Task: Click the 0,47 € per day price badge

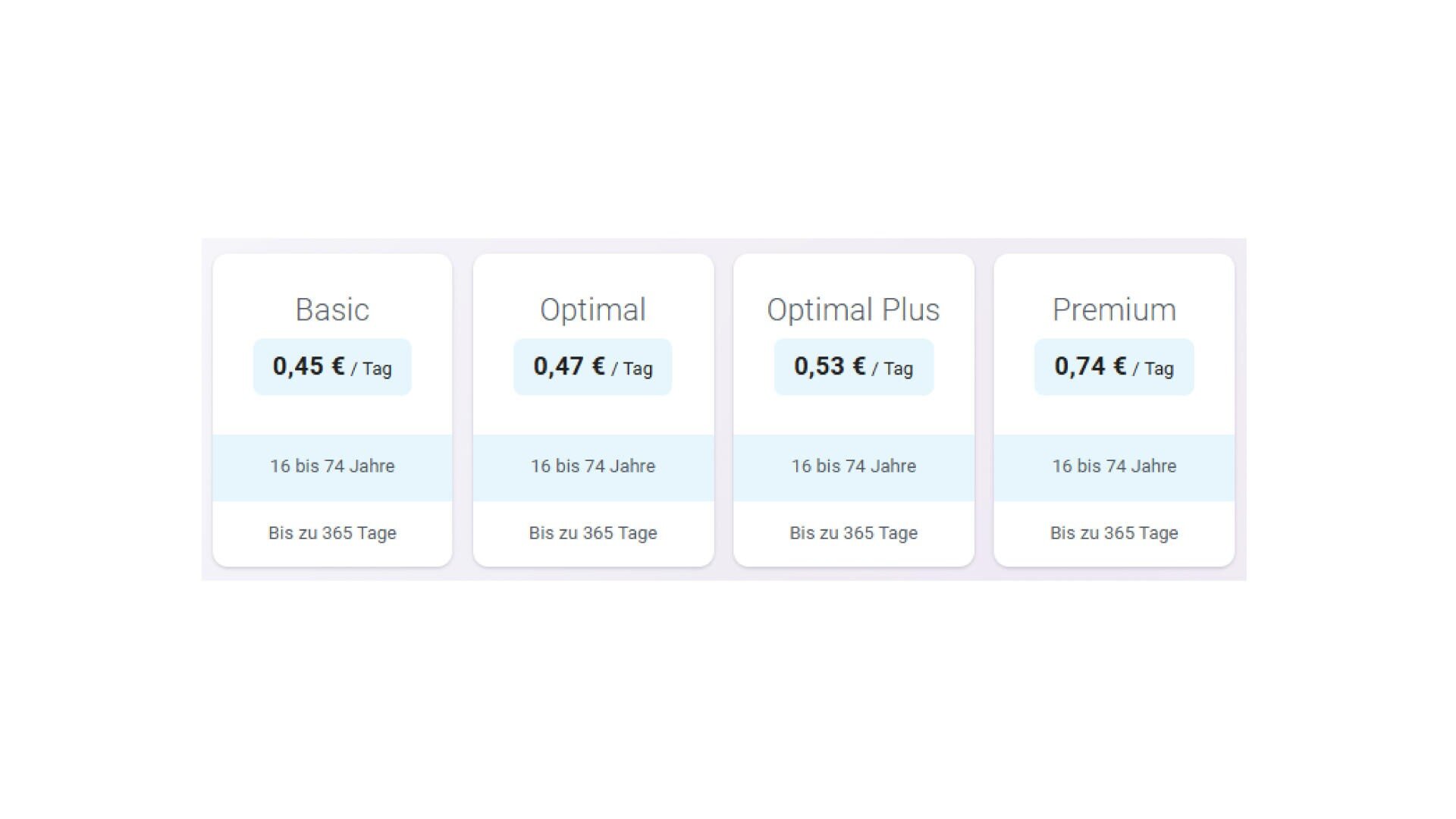Action: (592, 366)
